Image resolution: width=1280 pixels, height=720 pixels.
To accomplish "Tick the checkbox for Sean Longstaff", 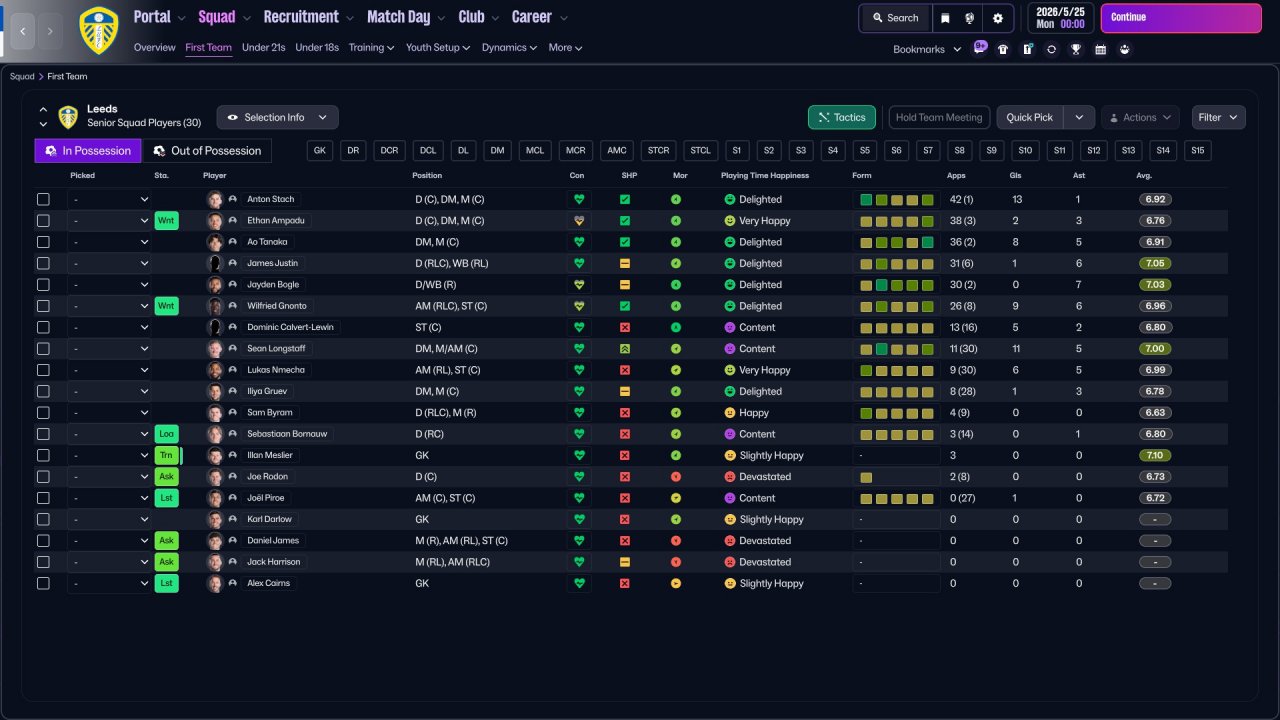I will tap(43, 348).
